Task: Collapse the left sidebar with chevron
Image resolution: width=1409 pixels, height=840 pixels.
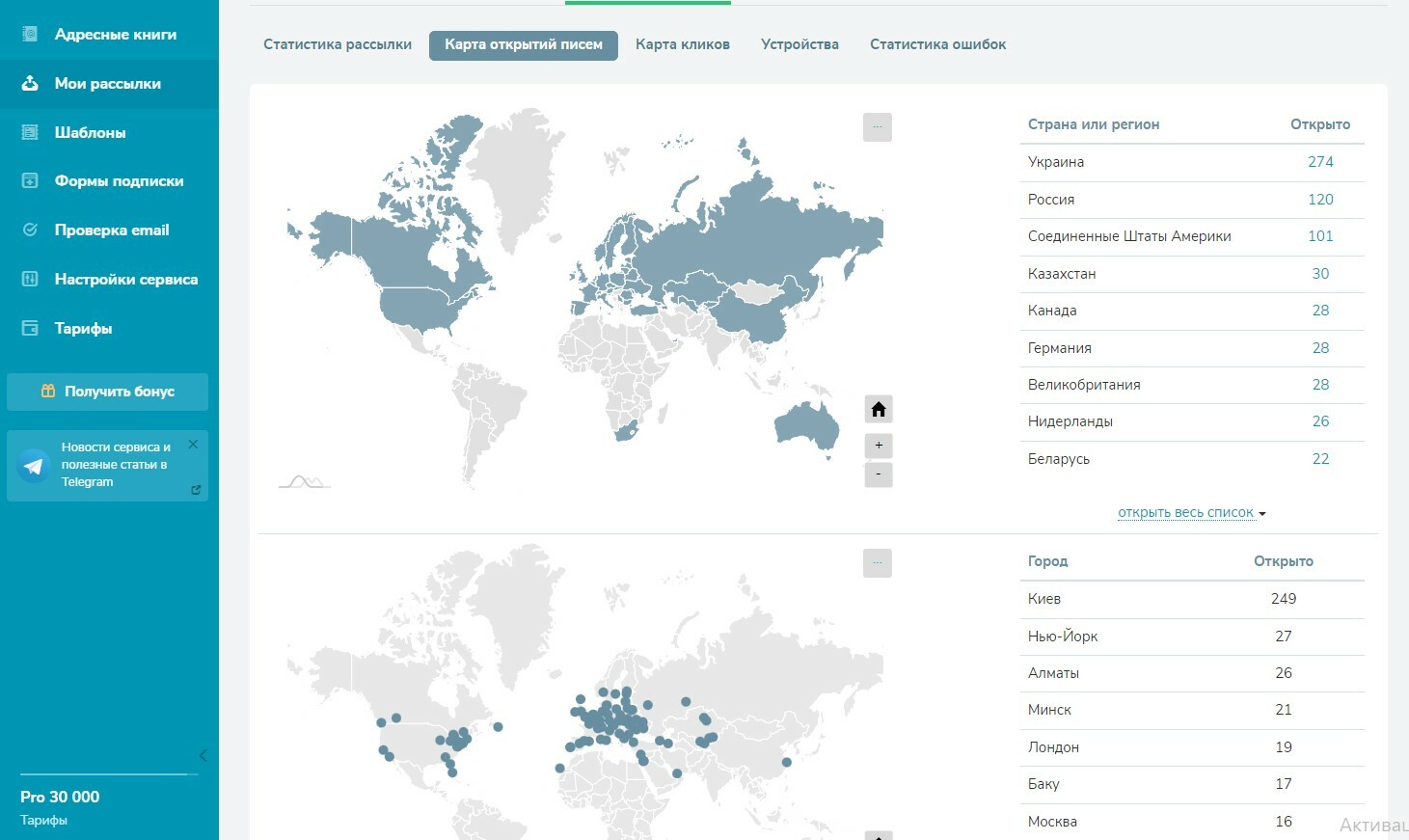Action: tap(203, 755)
